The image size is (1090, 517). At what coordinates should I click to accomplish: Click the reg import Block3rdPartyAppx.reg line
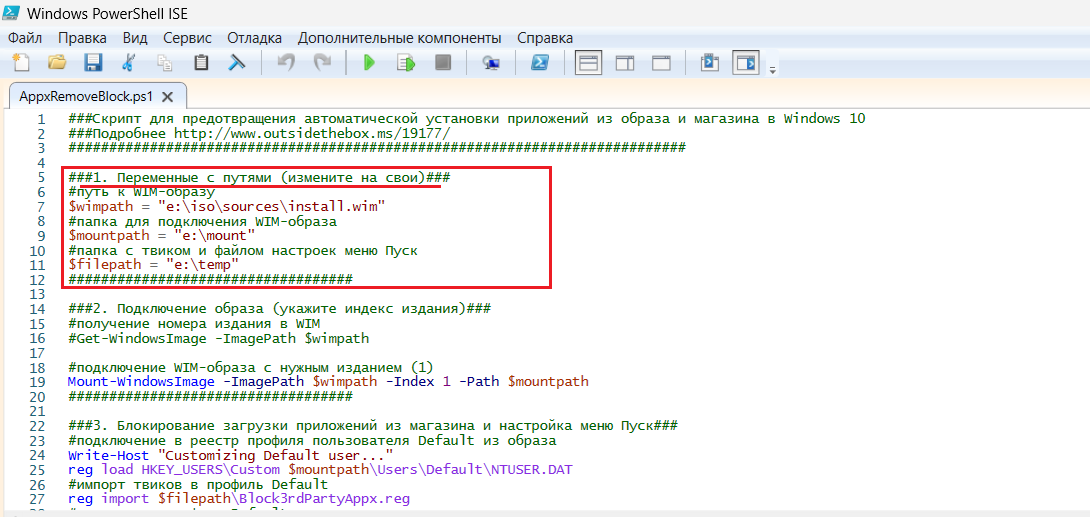[239, 499]
